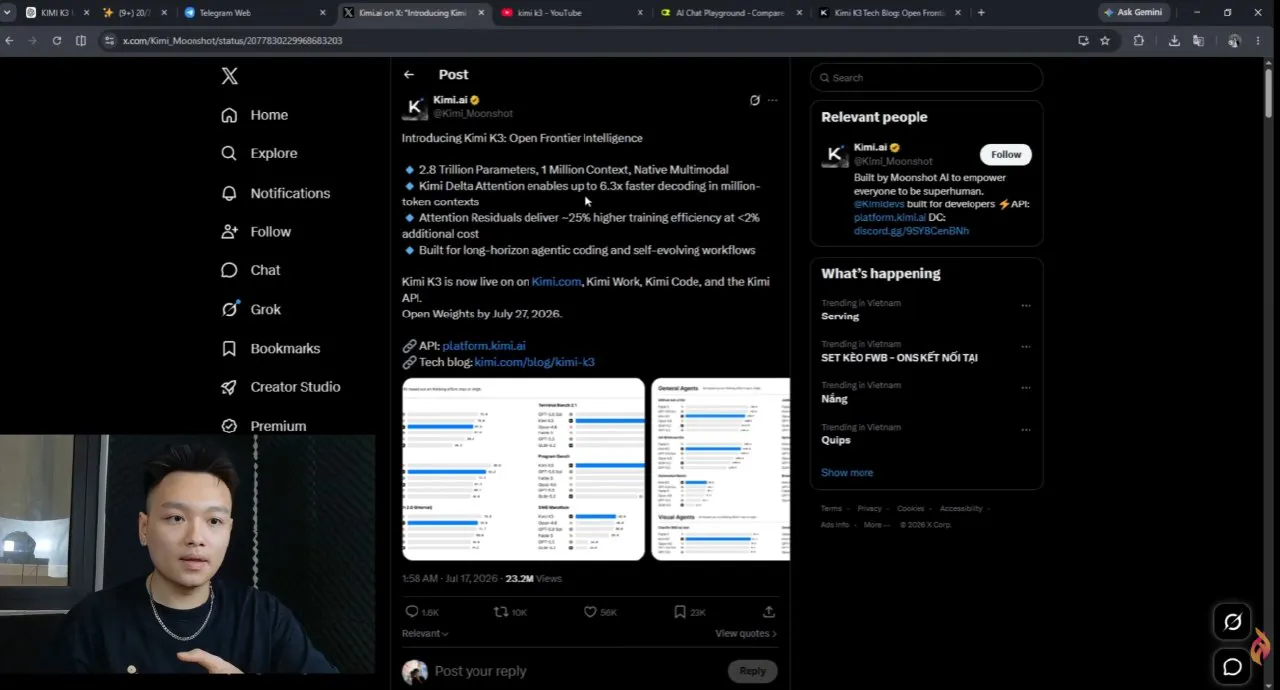
Task: Click browser back navigation arrow
Action: [x=9, y=40]
